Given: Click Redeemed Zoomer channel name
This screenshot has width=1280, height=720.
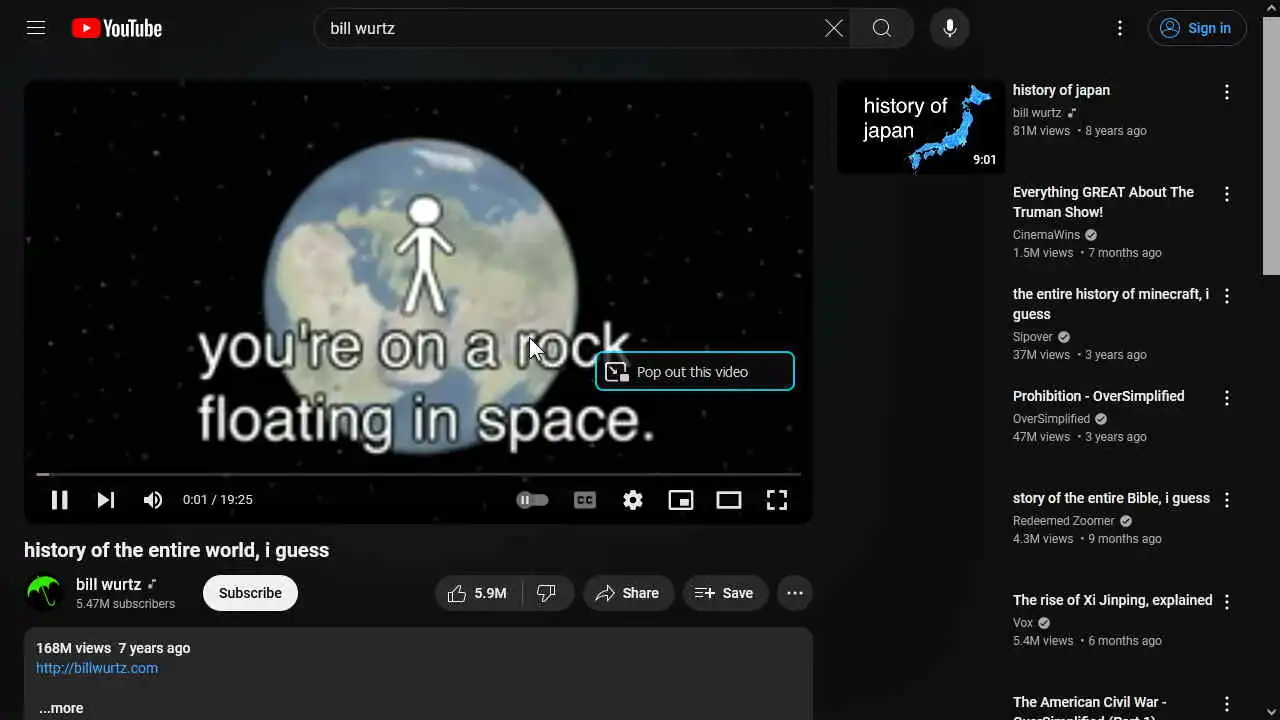Looking at the screenshot, I should coord(1063,521).
